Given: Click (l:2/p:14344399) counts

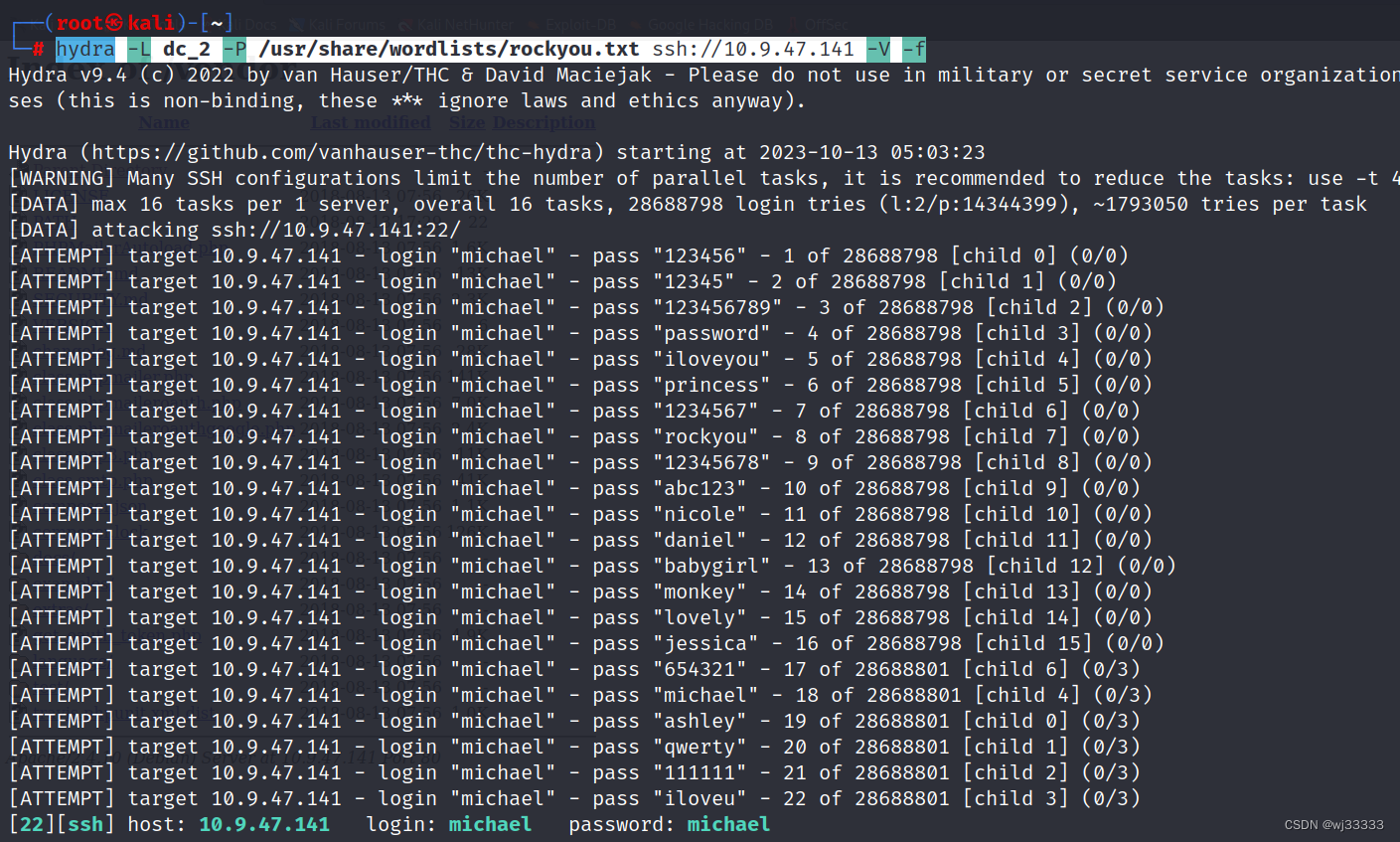Looking at the screenshot, I should click(968, 204).
